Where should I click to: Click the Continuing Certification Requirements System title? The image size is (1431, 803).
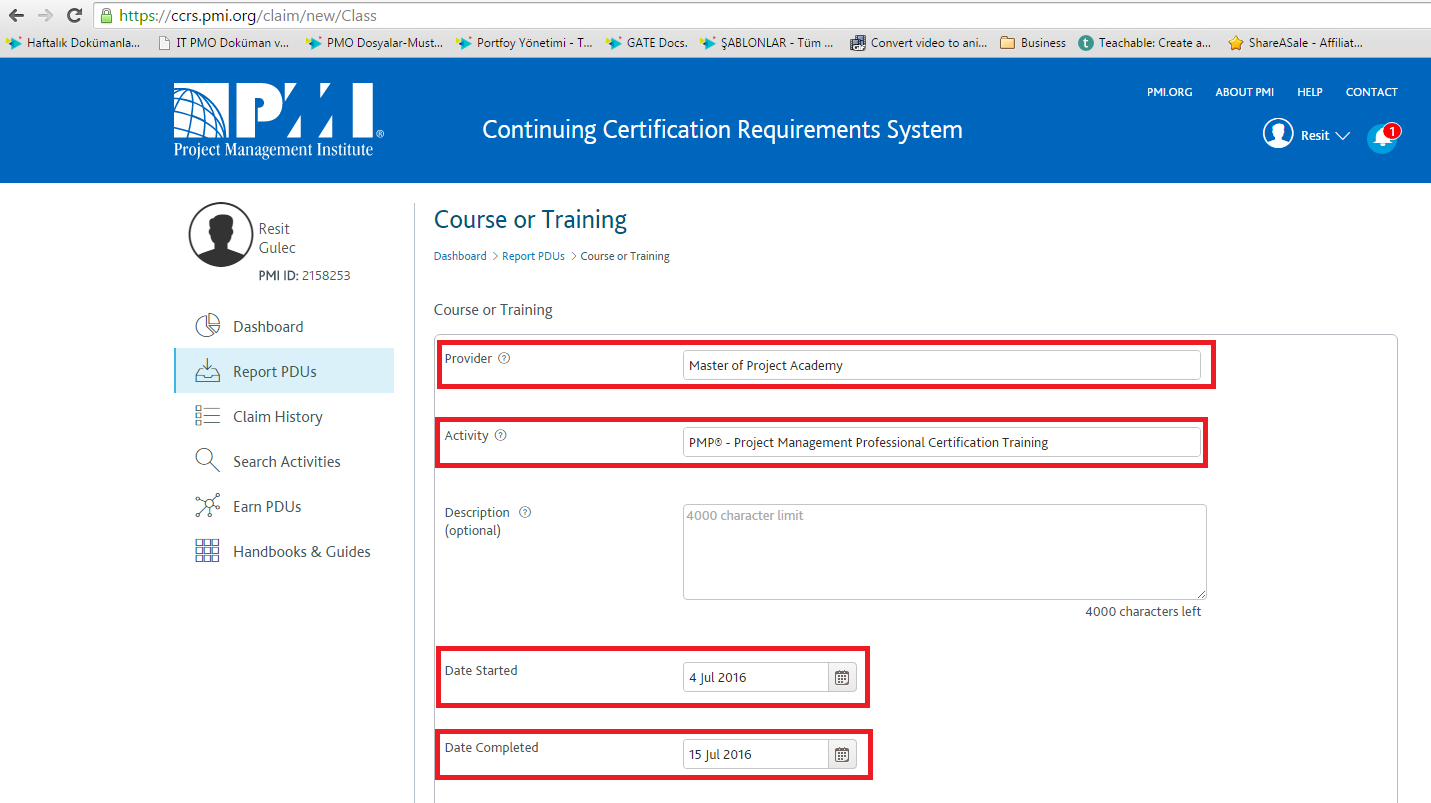[722, 130]
